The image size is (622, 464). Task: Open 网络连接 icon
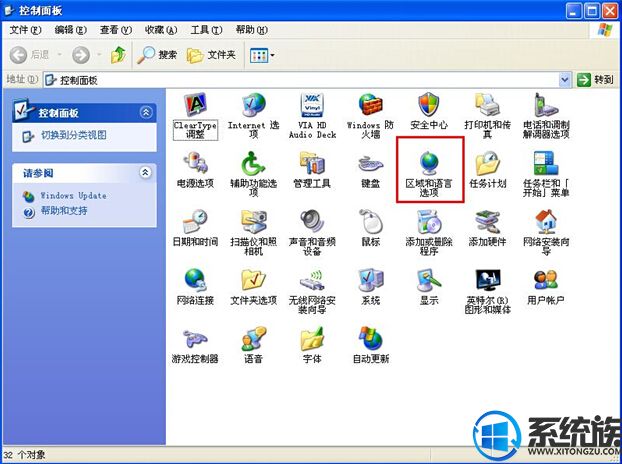[195, 280]
